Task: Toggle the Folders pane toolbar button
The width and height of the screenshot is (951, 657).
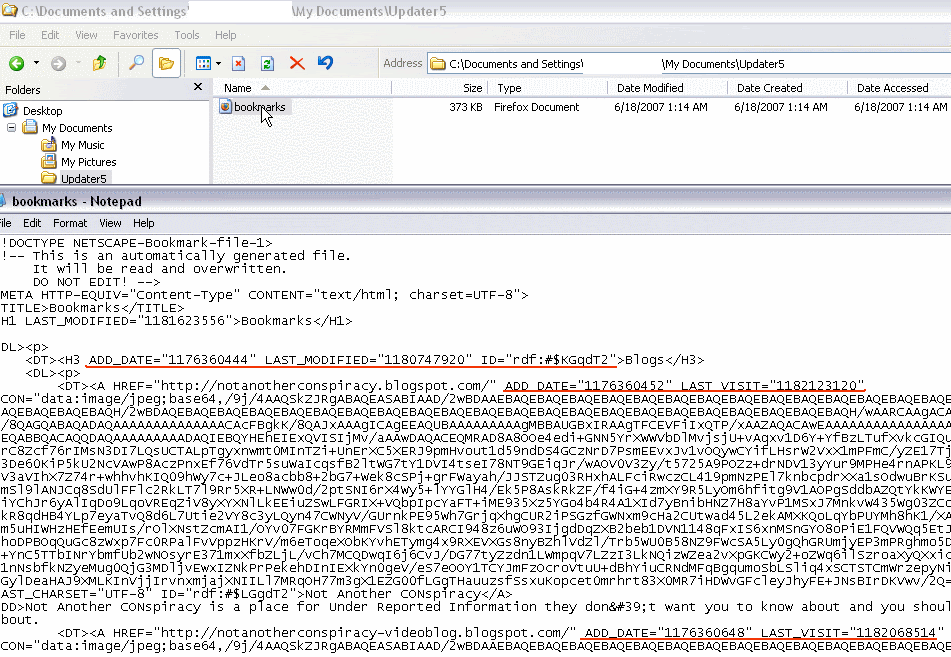Action: pos(166,63)
